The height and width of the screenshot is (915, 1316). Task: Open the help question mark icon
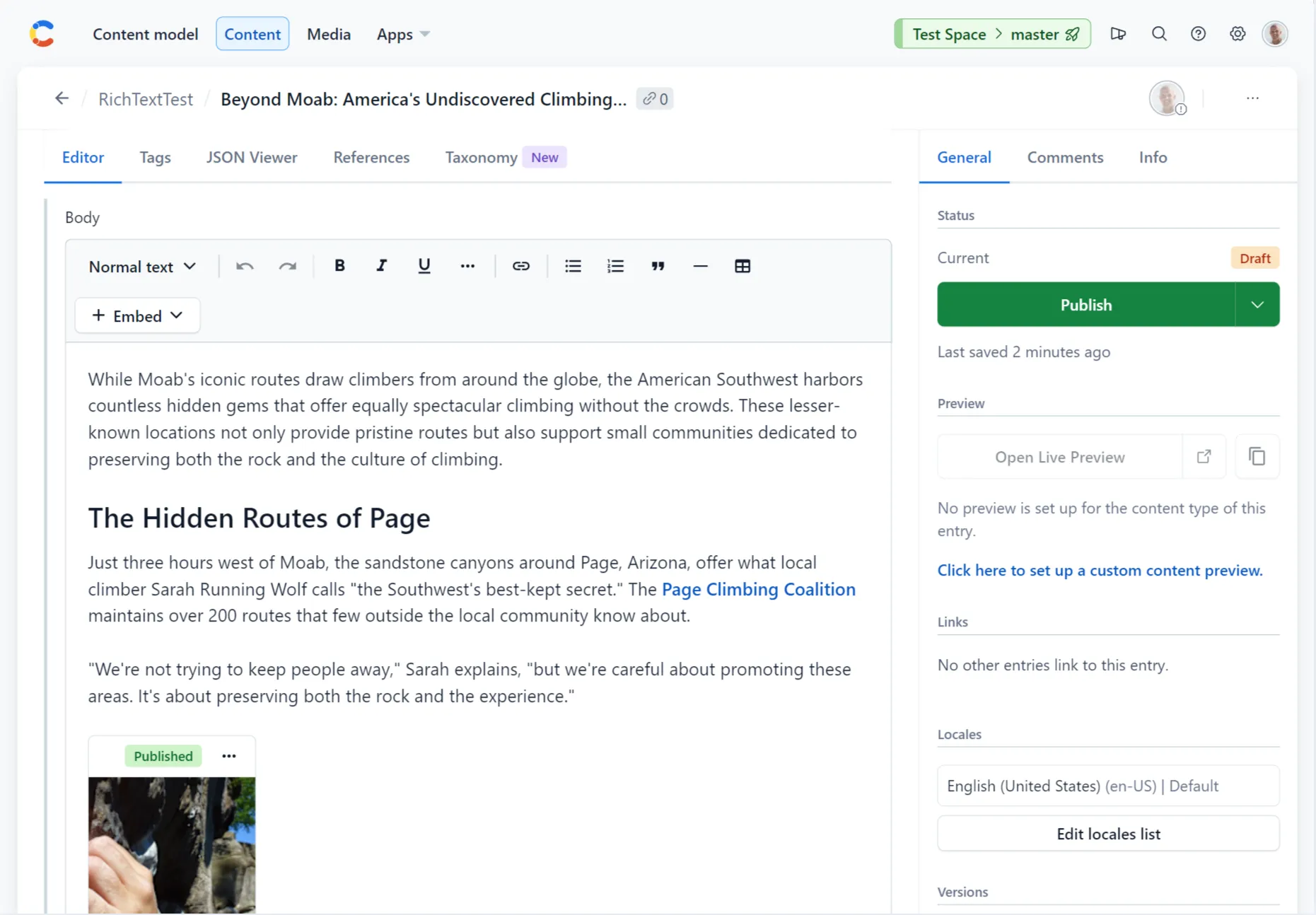1198,34
